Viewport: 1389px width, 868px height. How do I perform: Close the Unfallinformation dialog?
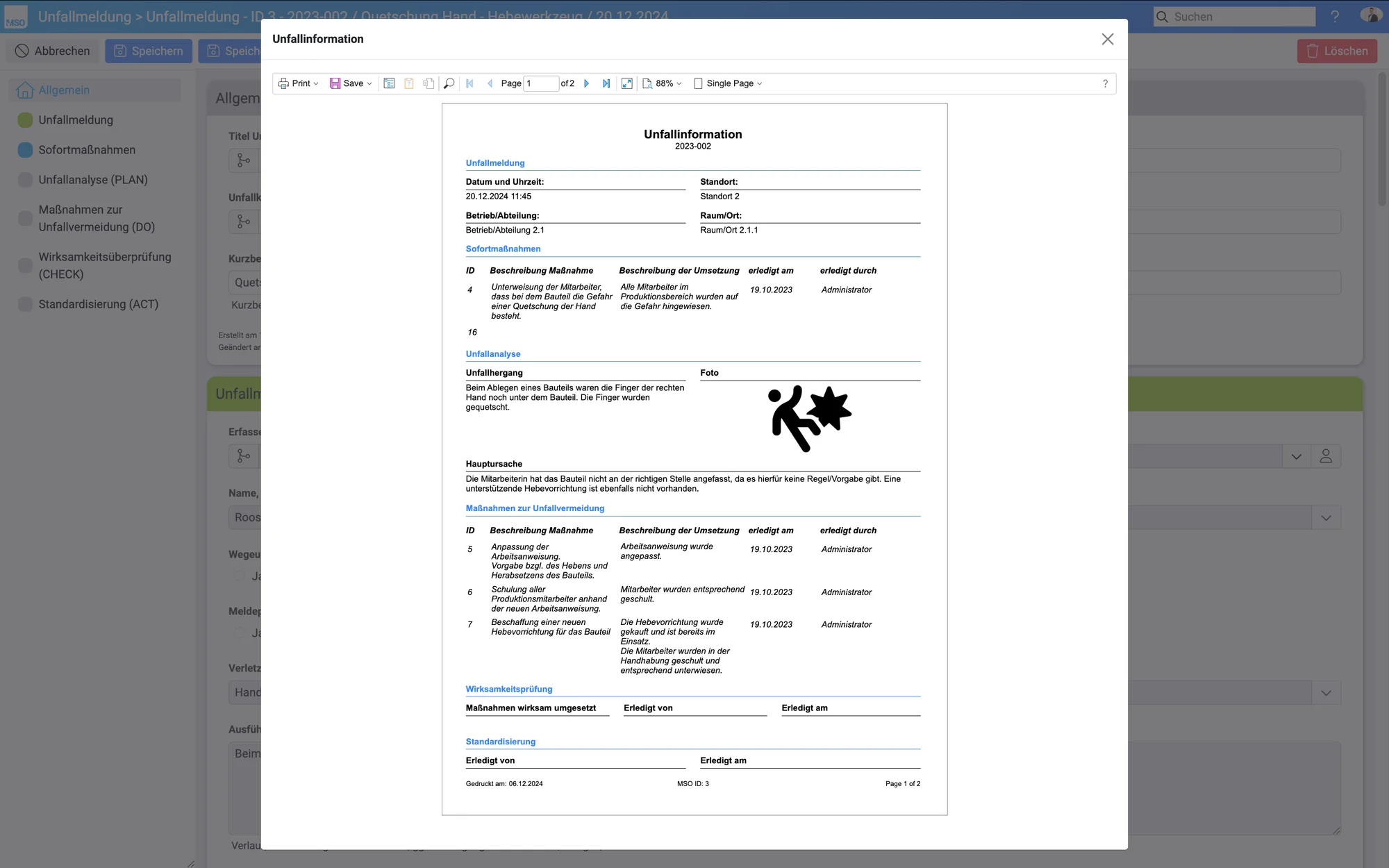(1108, 40)
